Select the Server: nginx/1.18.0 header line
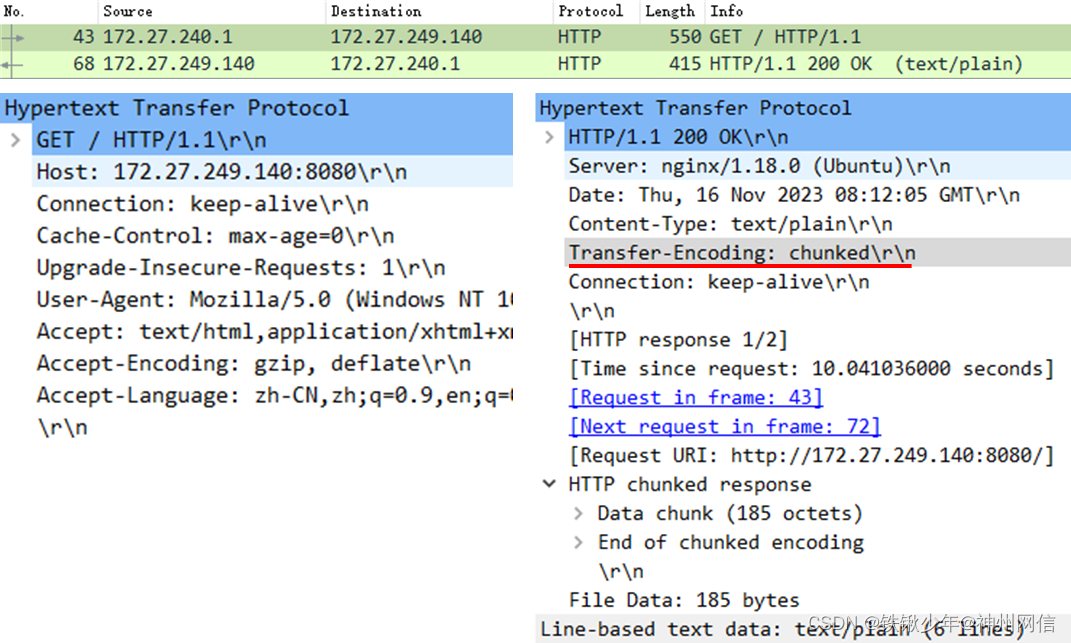Image resolution: width=1071 pixels, height=643 pixels. (818, 166)
